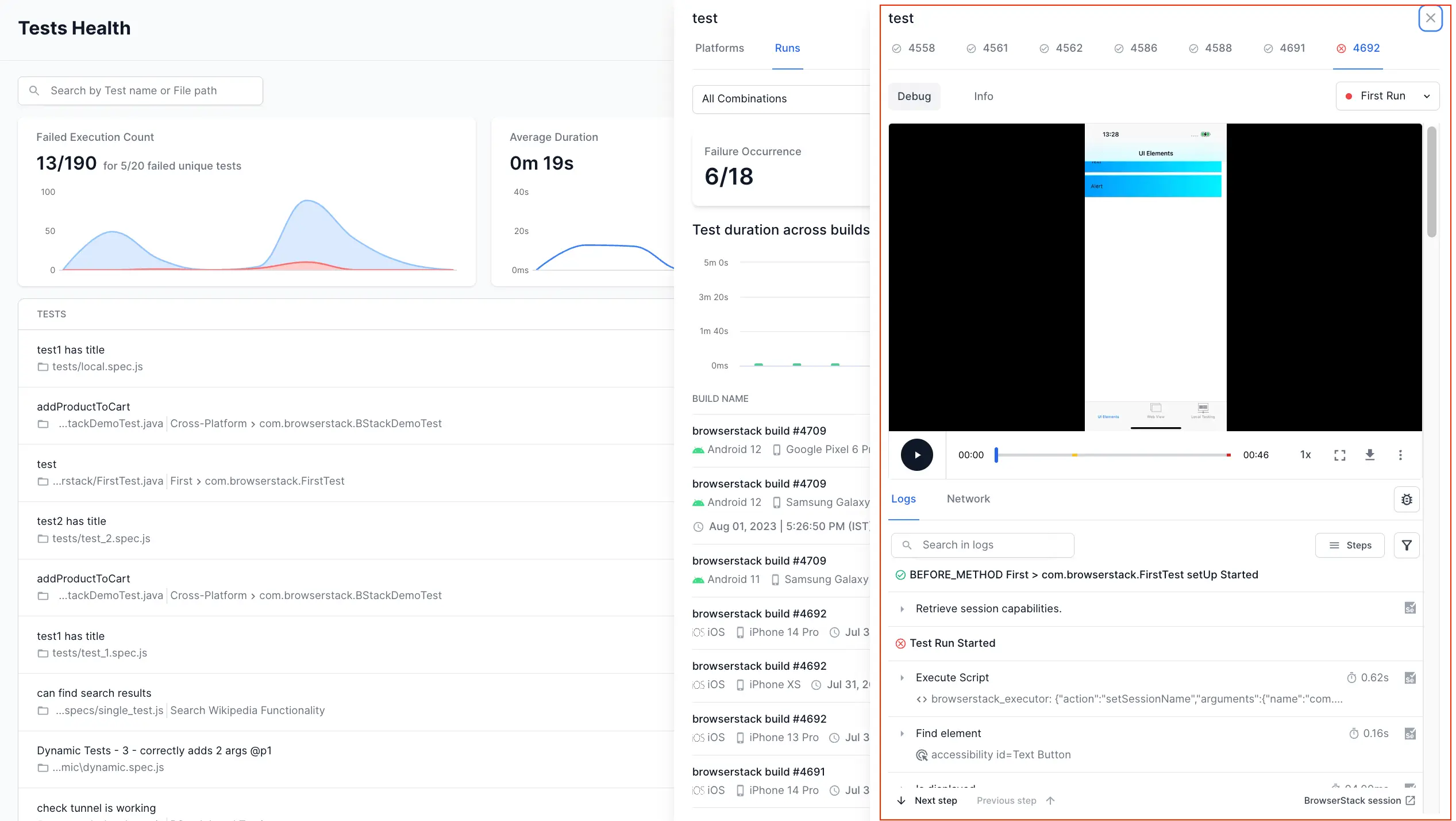Switch to the Network tab
The width and height of the screenshot is (1456, 821).
coord(968,499)
